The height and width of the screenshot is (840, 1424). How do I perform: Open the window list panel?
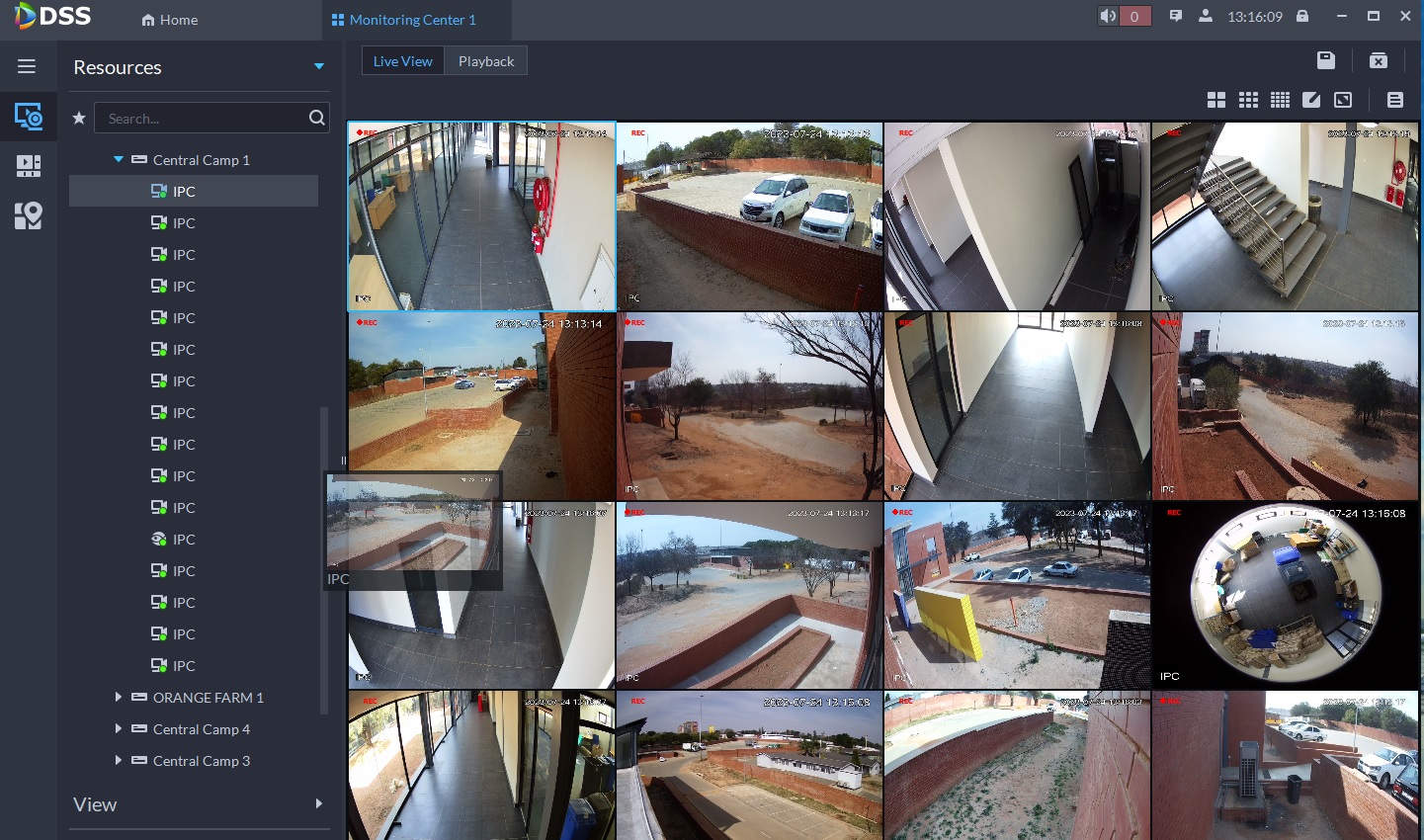tap(1394, 99)
